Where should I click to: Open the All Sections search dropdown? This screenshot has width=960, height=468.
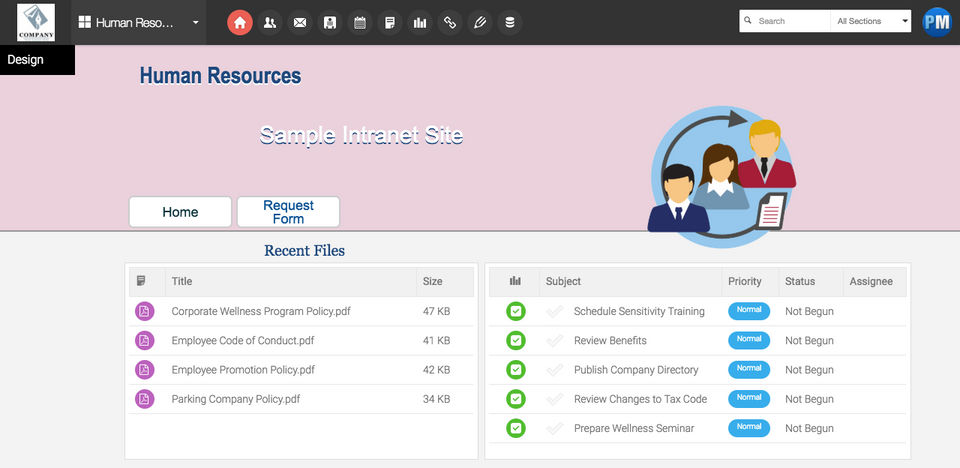pos(871,21)
